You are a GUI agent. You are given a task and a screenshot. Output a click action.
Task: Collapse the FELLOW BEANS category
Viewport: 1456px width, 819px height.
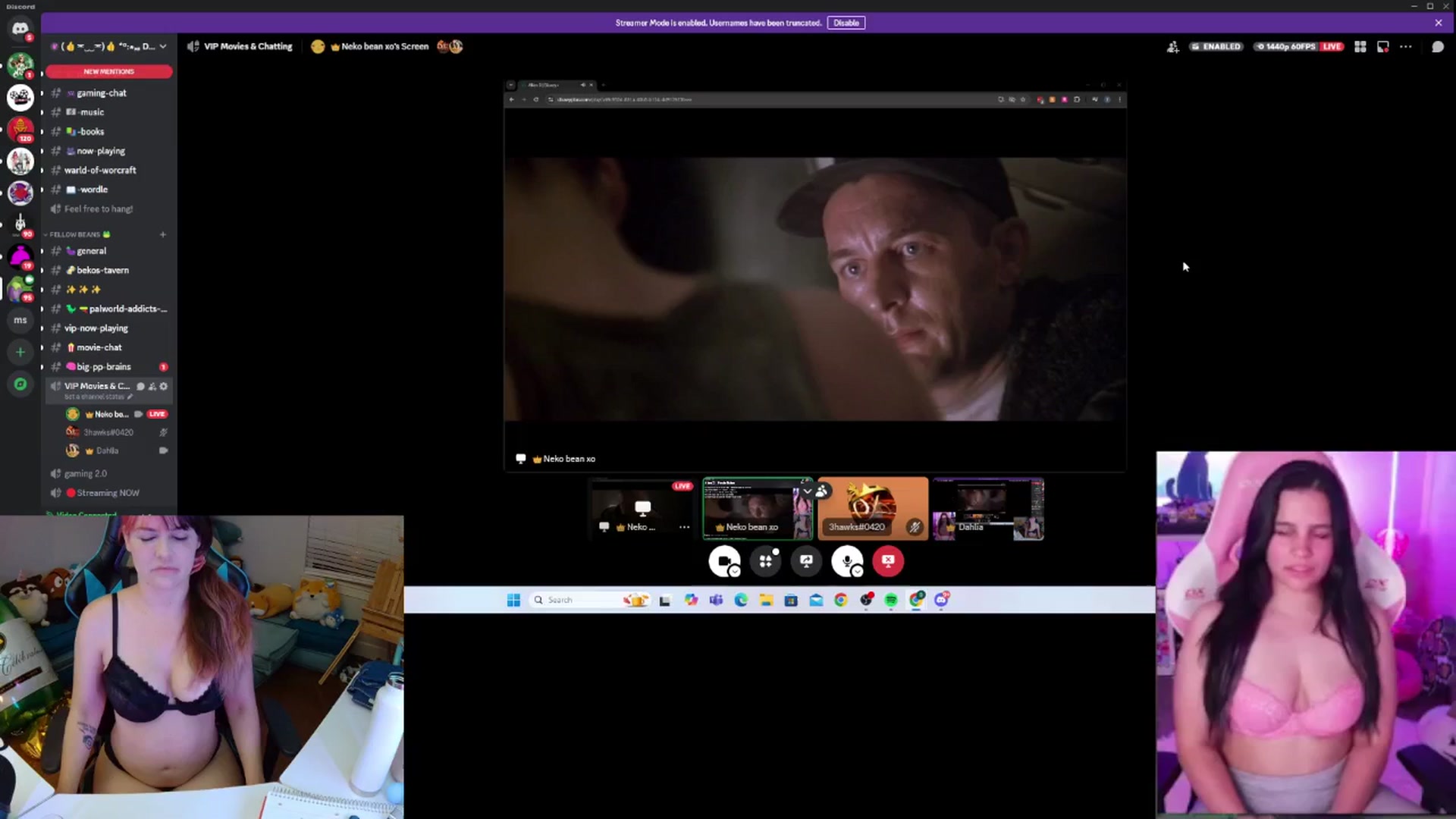[x=76, y=234]
